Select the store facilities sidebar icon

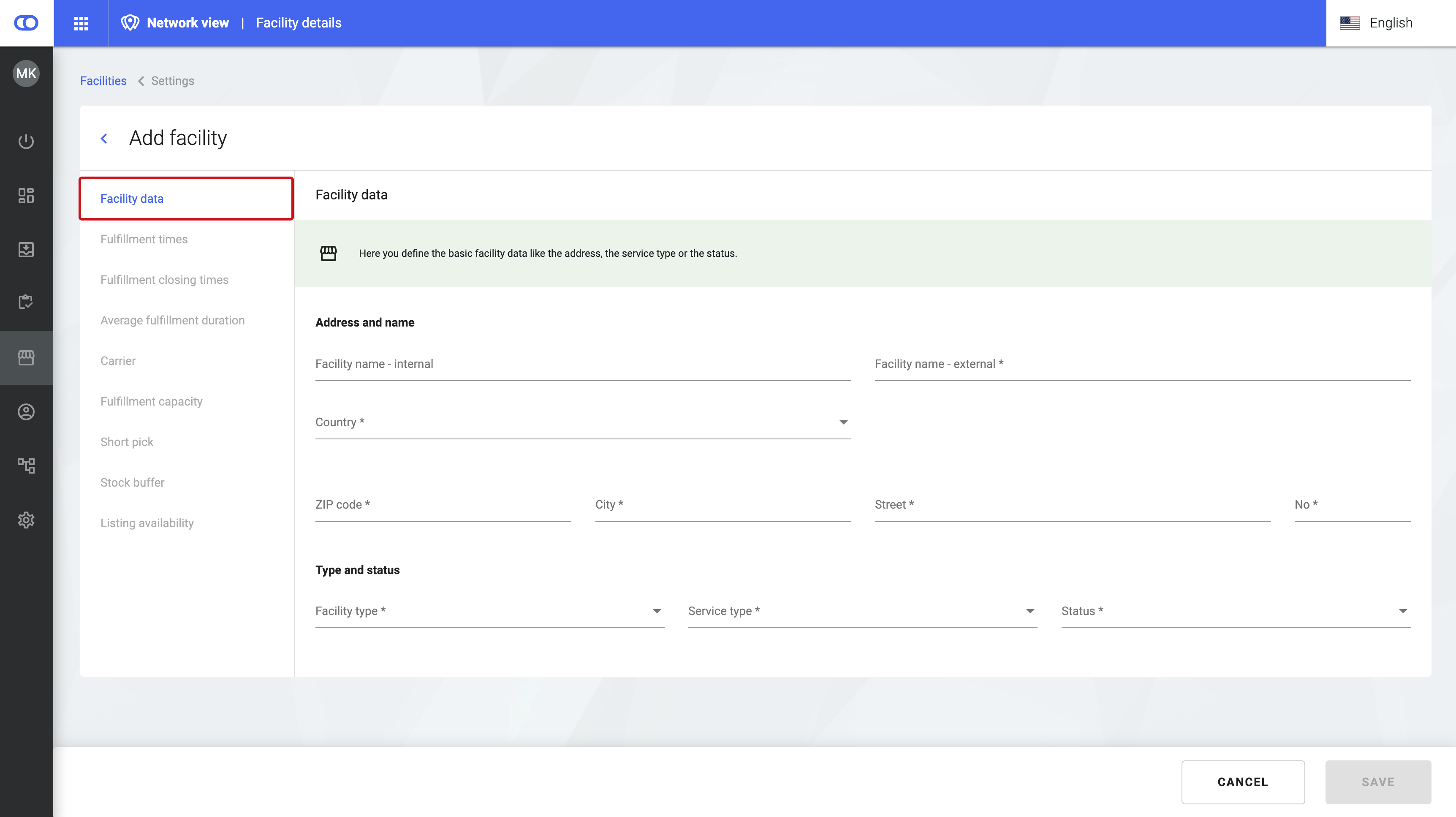[26, 357]
